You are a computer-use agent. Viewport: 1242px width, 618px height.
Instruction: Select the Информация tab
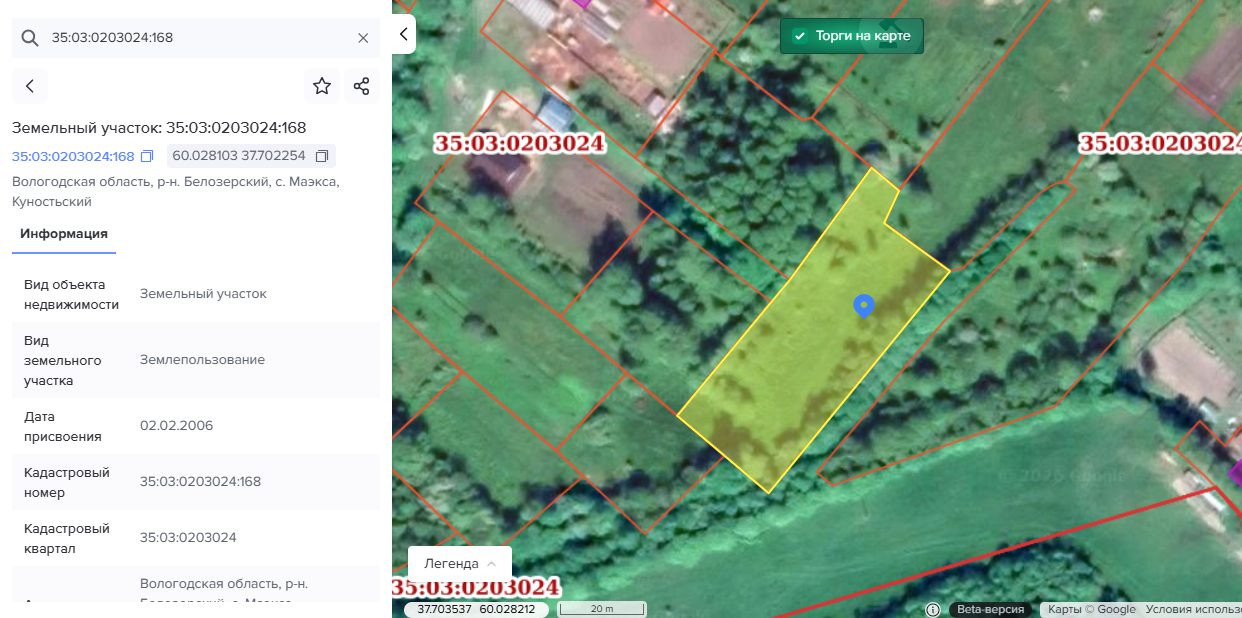click(x=64, y=234)
